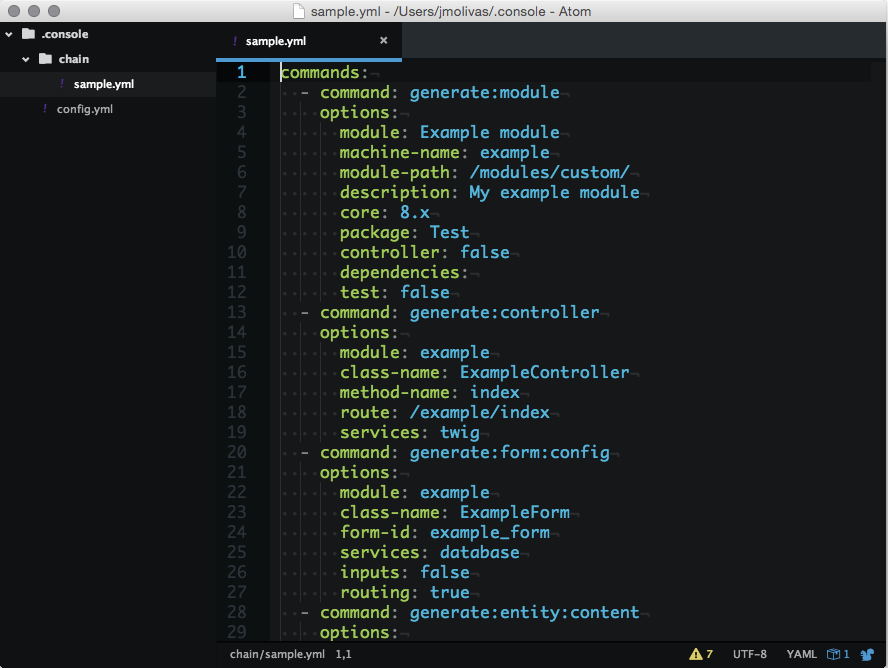
Task: Open sample.yml in the tree view
Action: point(104,84)
